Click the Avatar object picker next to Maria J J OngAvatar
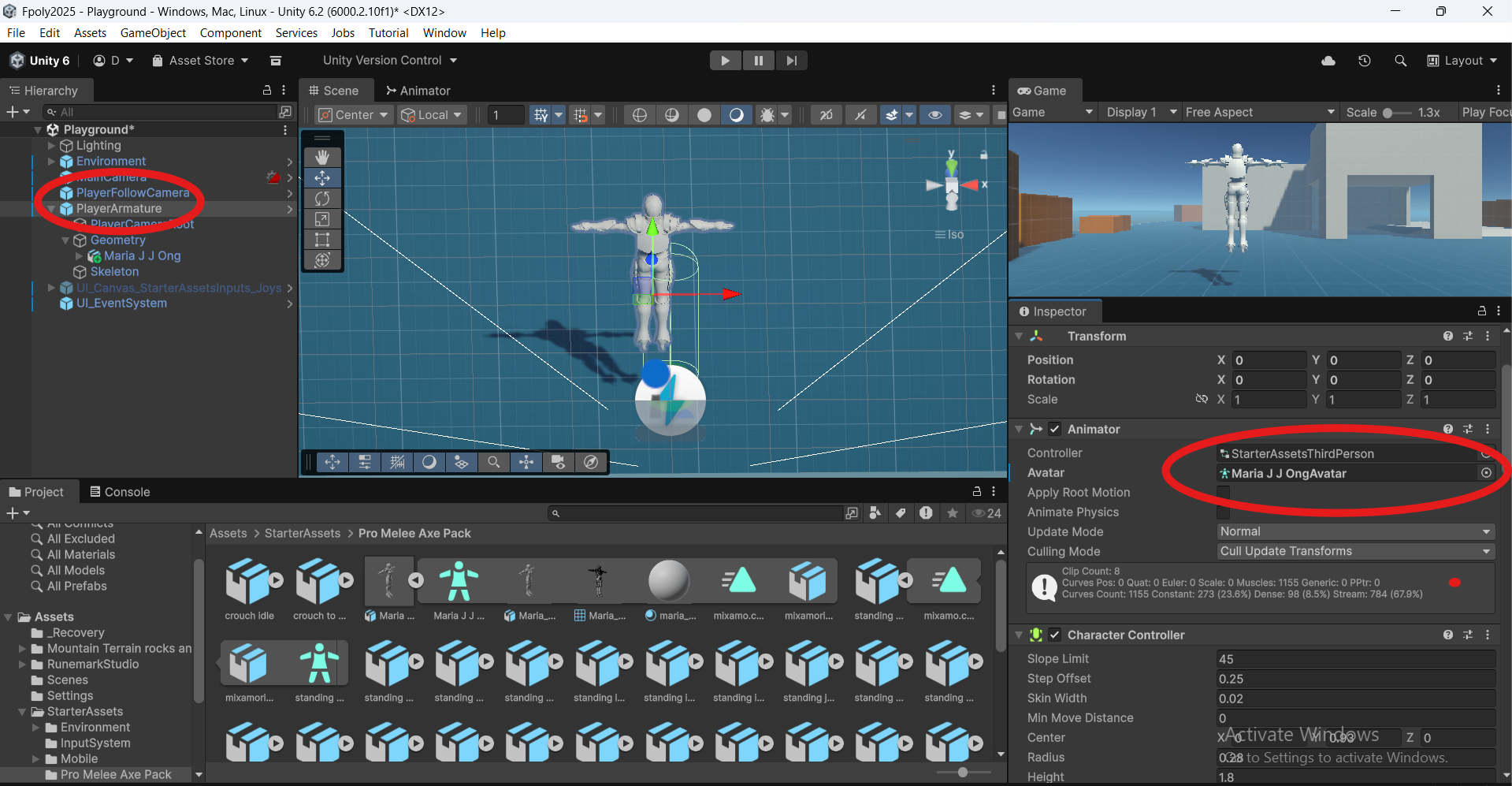 tap(1487, 473)
